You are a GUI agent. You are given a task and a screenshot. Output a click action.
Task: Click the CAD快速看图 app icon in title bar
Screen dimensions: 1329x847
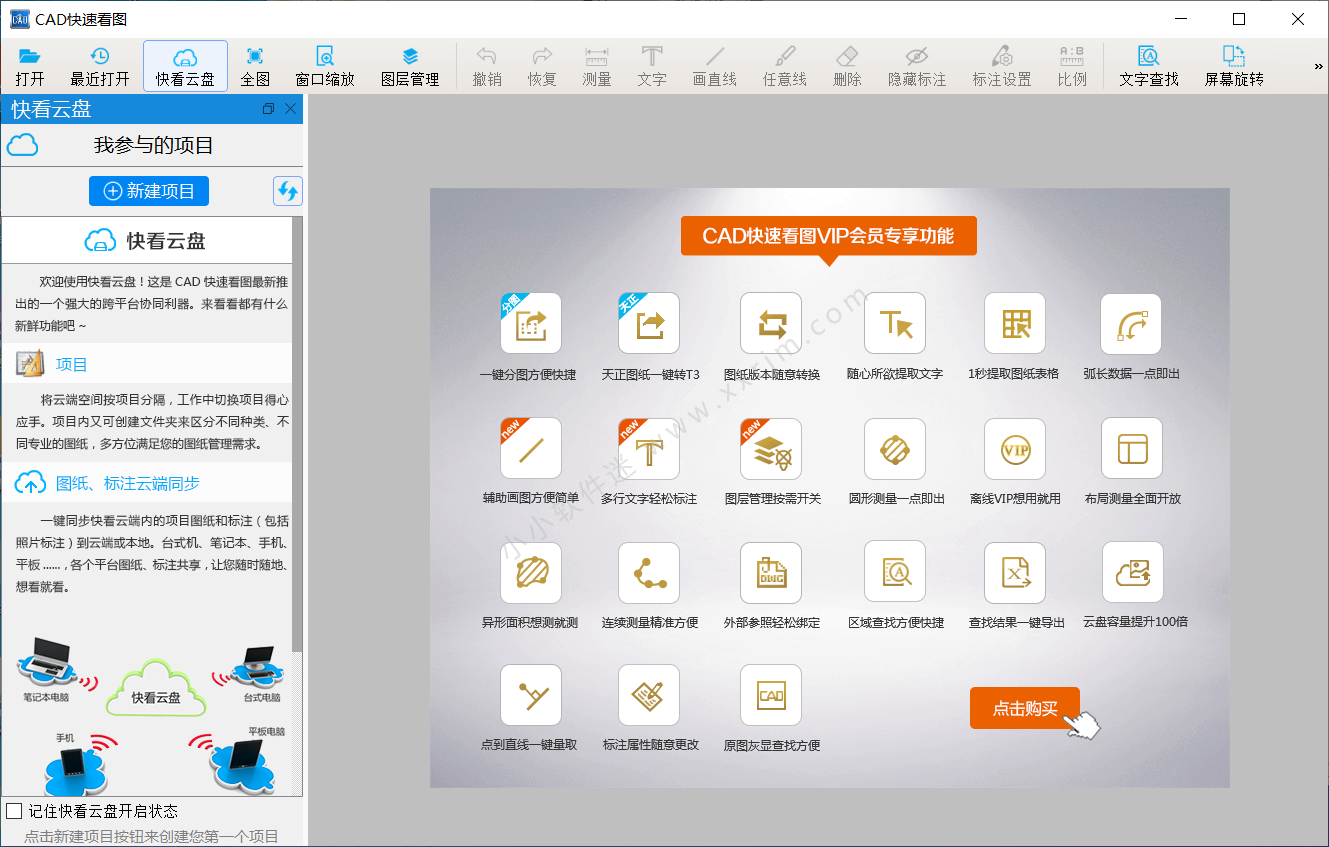20,19
